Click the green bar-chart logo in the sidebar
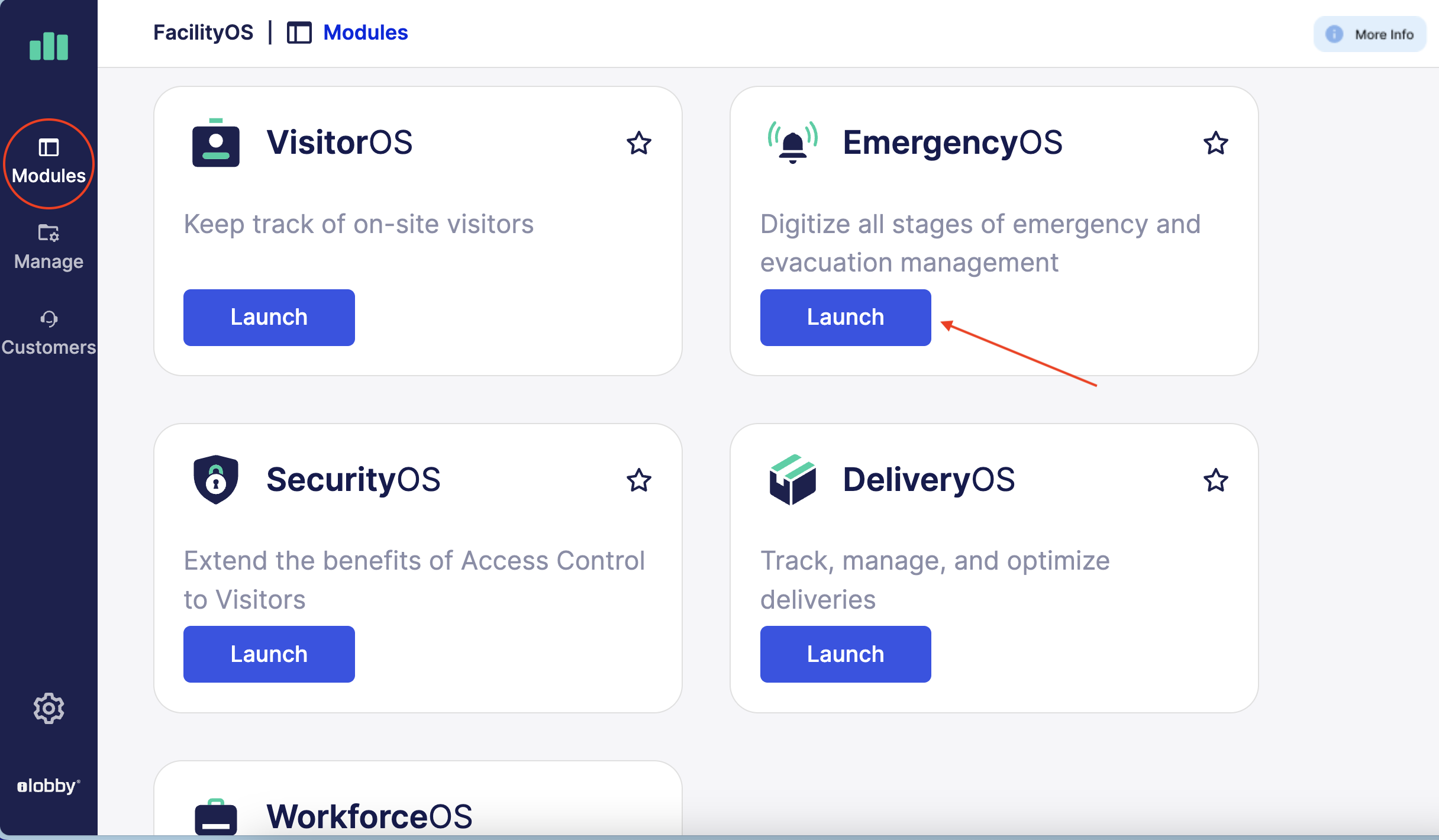 (49, 46)
